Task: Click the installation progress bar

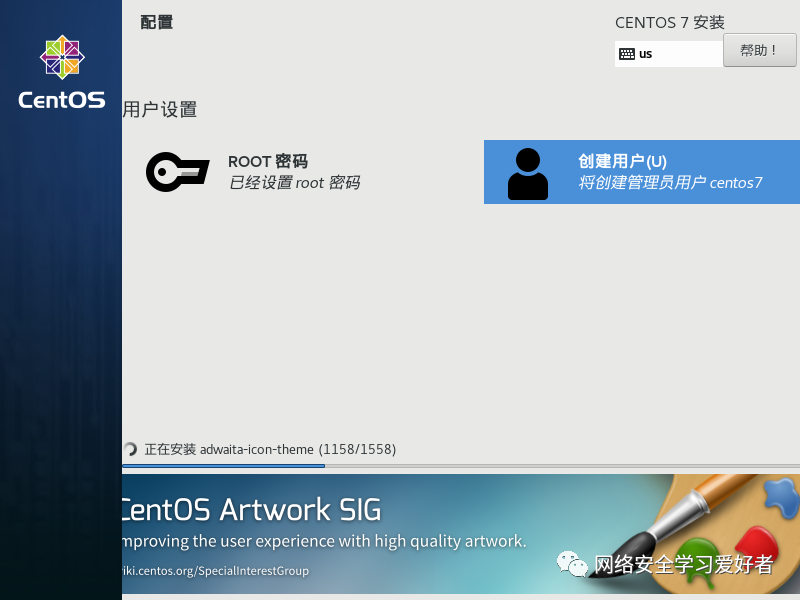Action: [461, 466]
